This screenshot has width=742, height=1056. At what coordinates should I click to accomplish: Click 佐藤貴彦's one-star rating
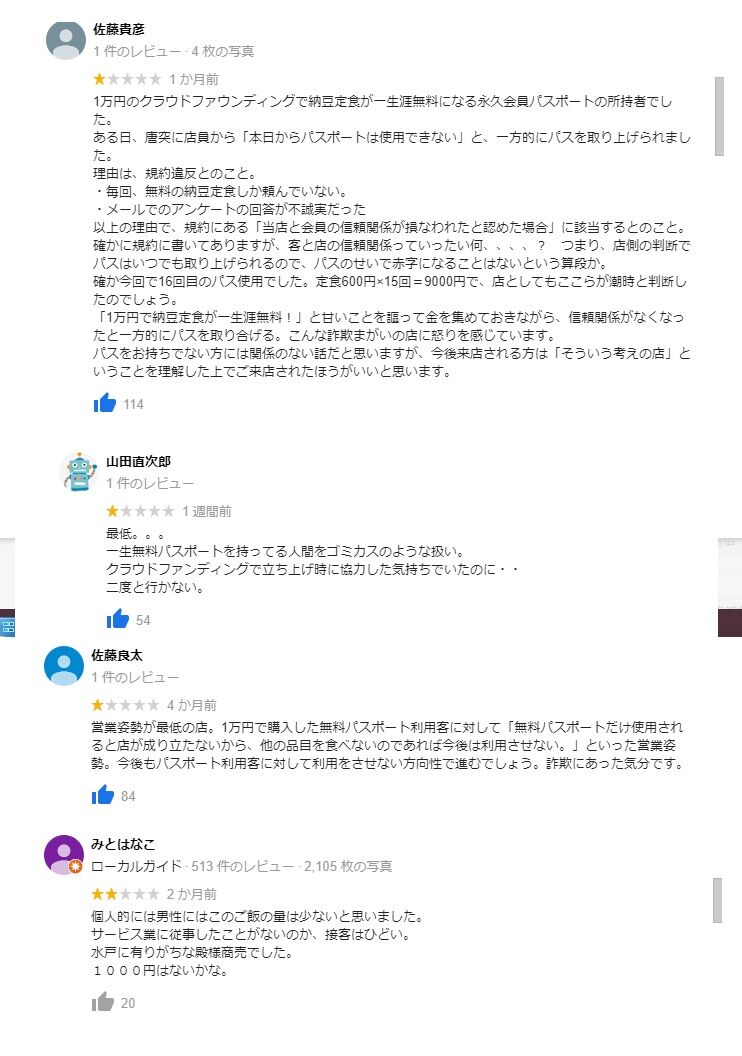point(127,79)
